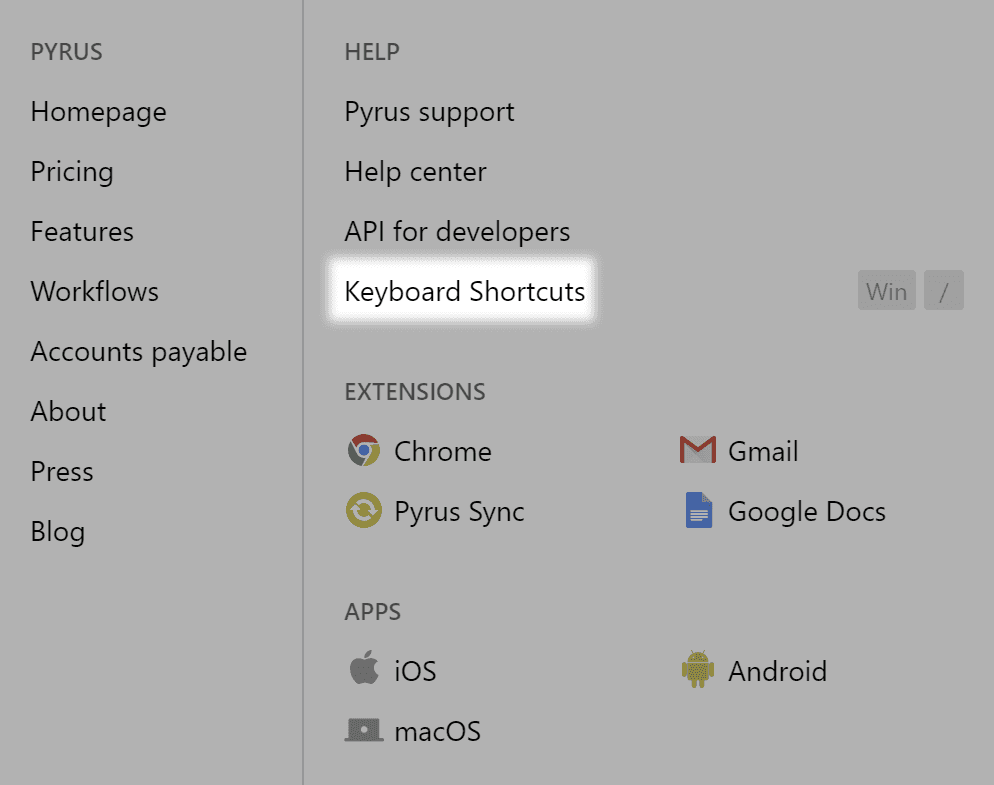Select Pricing in the left menu
The width and height of the screenshot is (994, 785).
click(x=72, y=171)
